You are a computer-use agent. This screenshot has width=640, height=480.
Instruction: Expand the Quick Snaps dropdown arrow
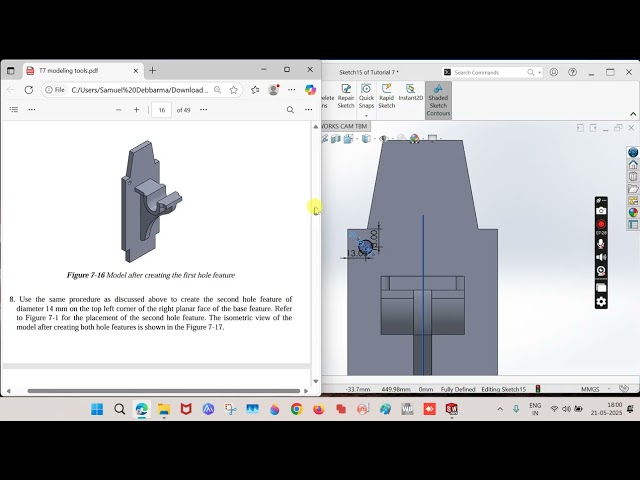pyautogui.click(x=366, y=116)
